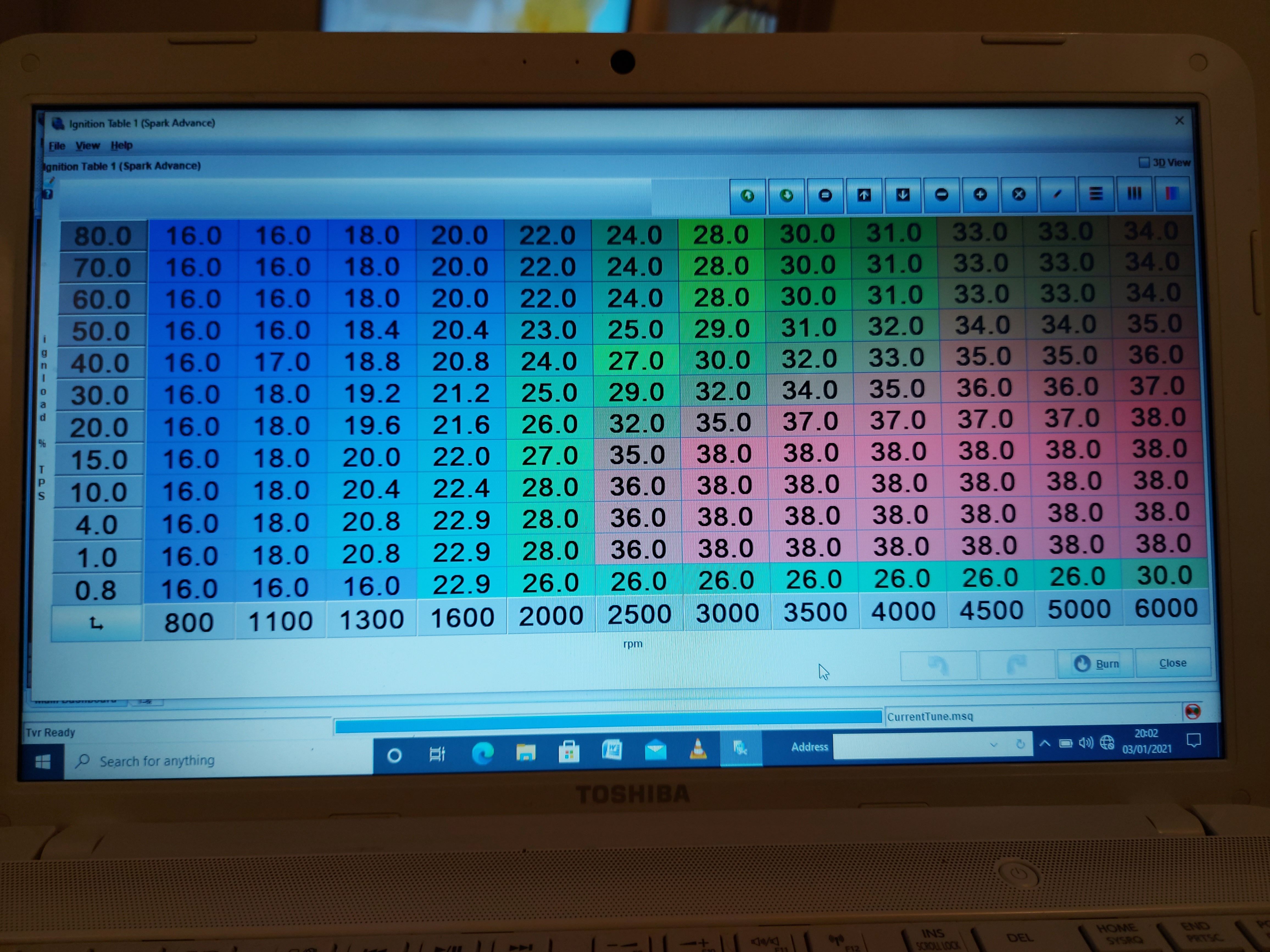Image resolution: width=1270 pixels, height=952 pixels.
Task: Click the undo arrow button
Action: [x=938, y=666]
